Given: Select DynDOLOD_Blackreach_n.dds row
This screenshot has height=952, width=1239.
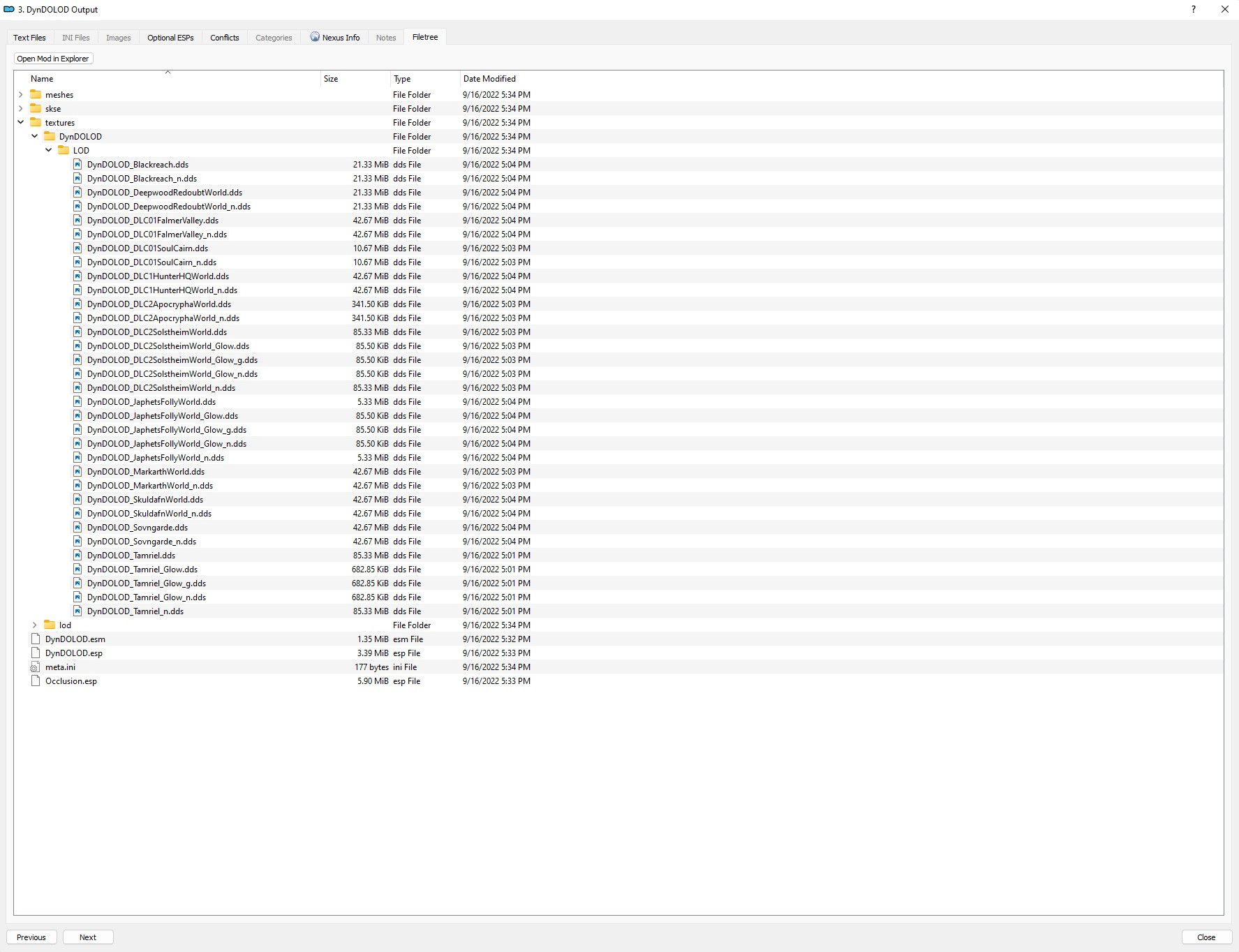Looking at the screenshot, I should click(618, 178).
